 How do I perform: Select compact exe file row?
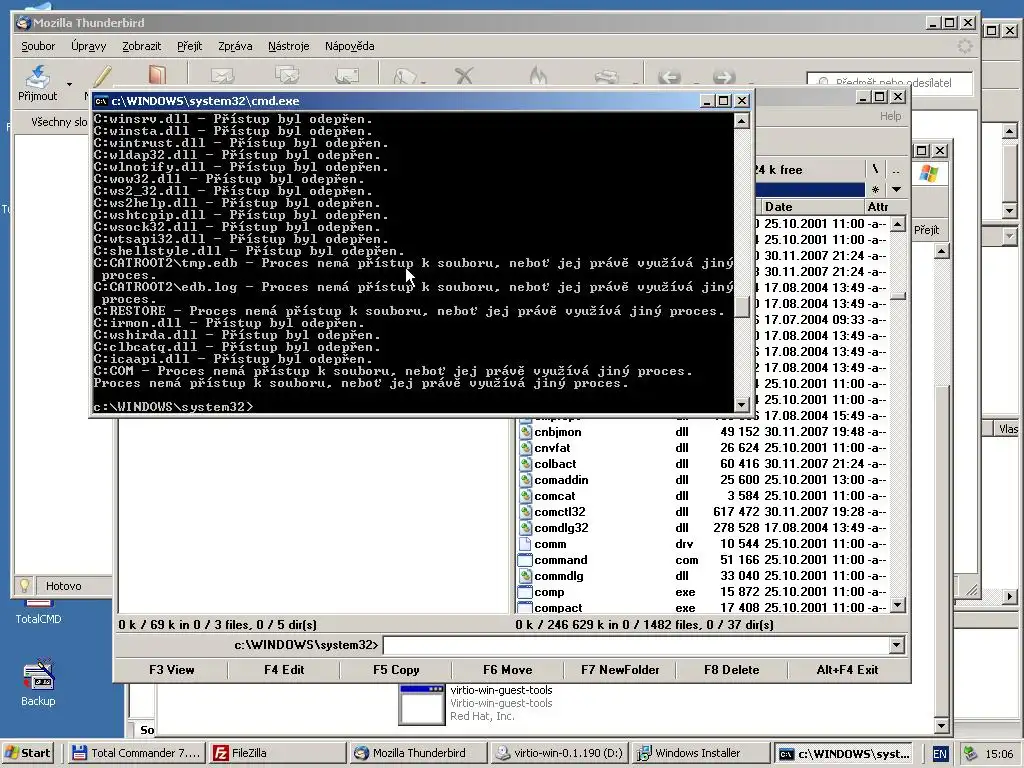point(702,607)
